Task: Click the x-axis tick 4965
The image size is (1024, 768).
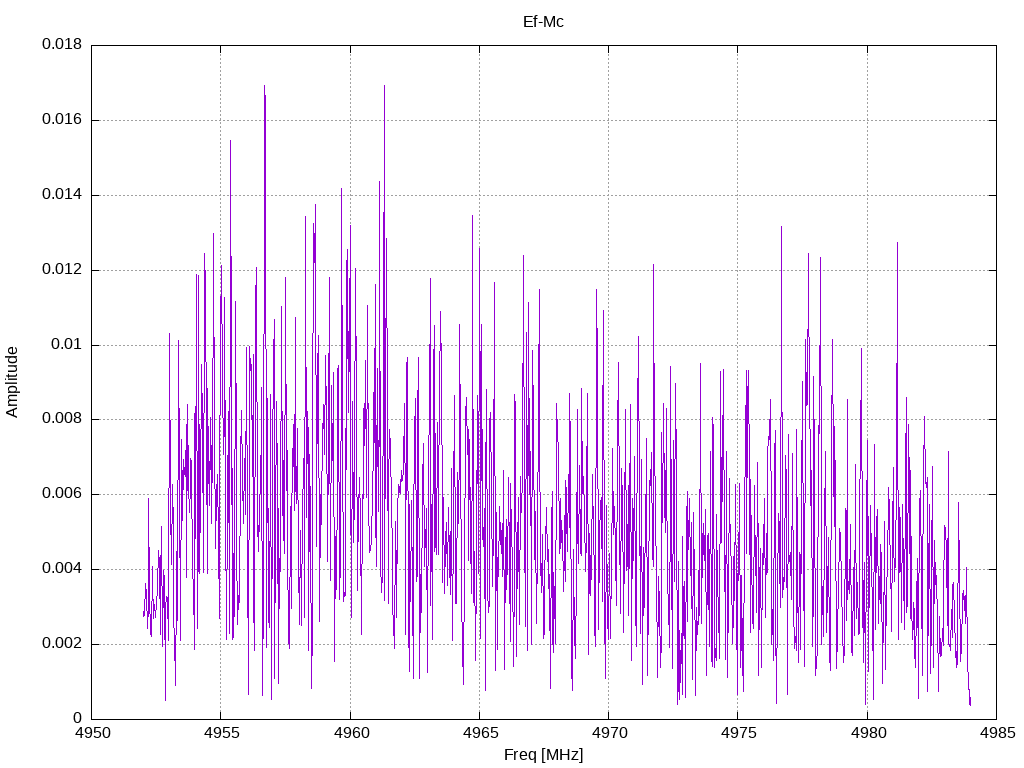Action: [x=480, y=733]
